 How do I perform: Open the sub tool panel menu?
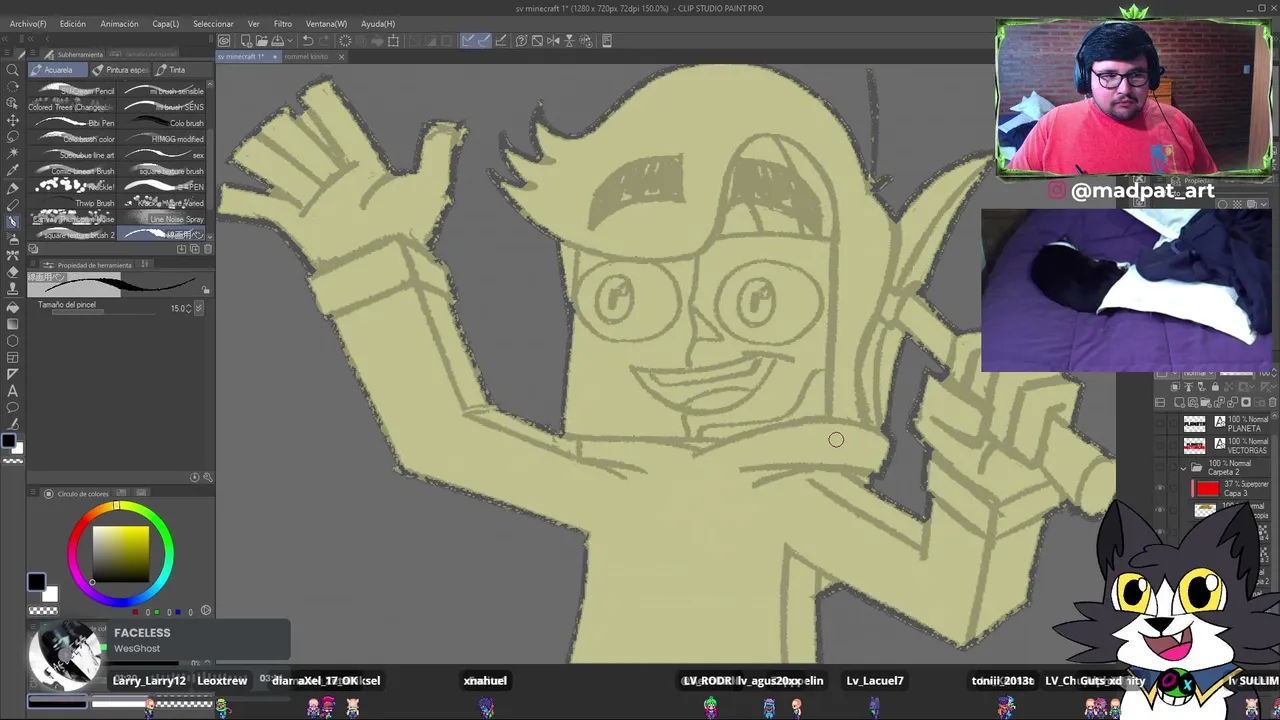35,54
